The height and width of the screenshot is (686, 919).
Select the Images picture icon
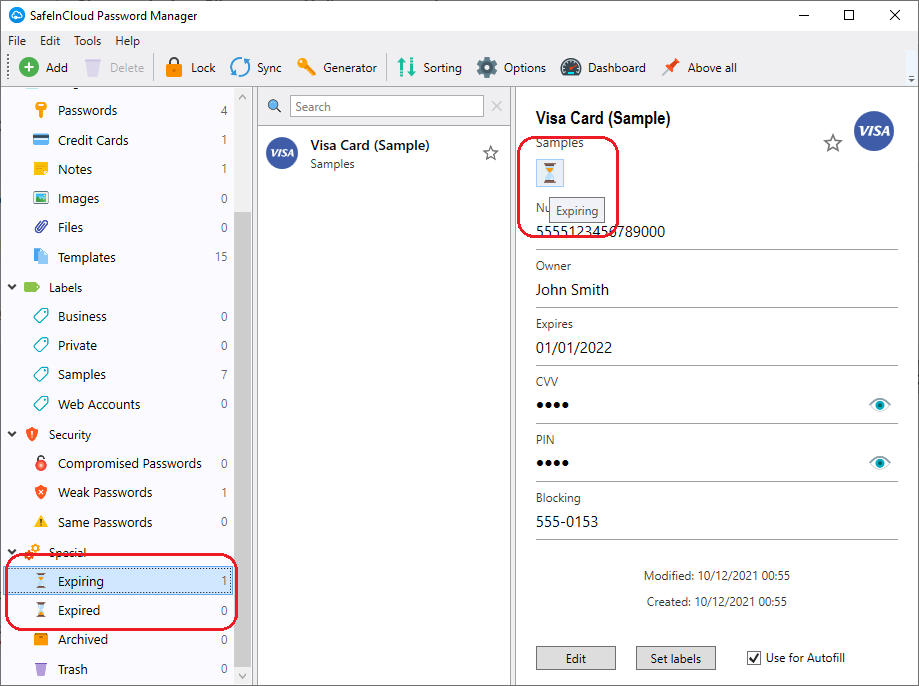[41, 198]
